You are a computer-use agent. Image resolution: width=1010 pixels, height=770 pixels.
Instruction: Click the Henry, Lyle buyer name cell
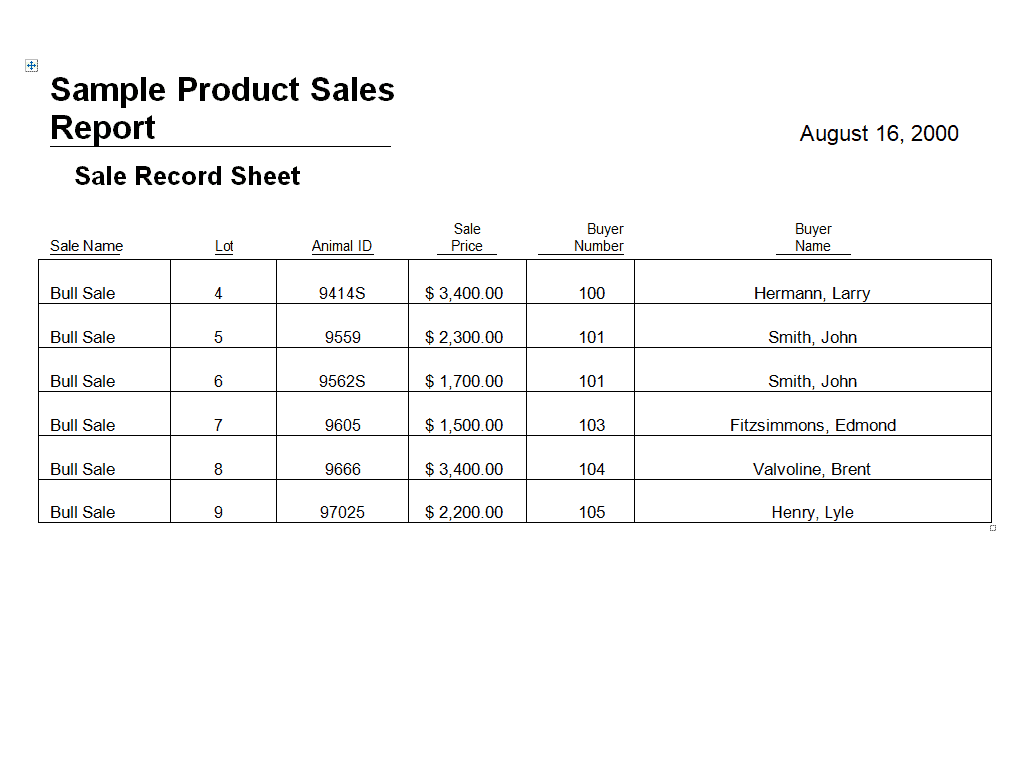812,501
